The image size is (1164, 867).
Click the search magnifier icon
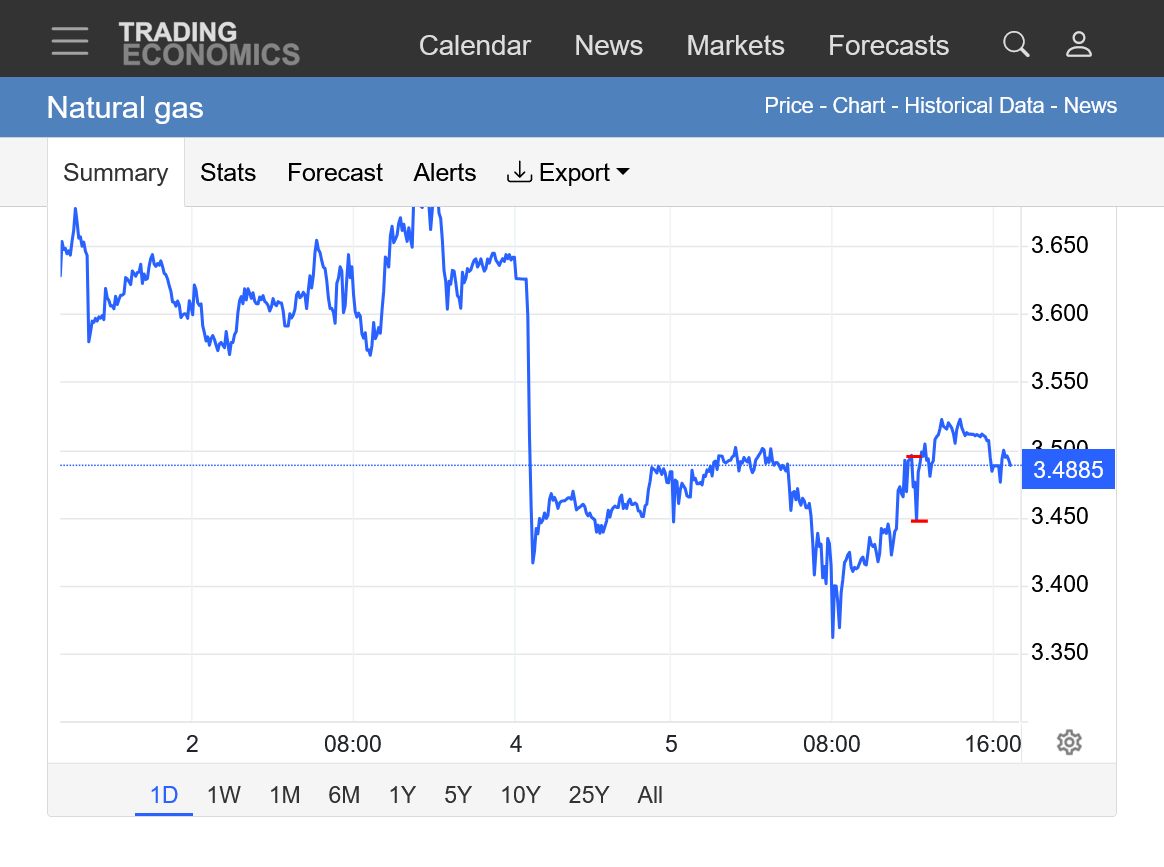coord(1016,44)
